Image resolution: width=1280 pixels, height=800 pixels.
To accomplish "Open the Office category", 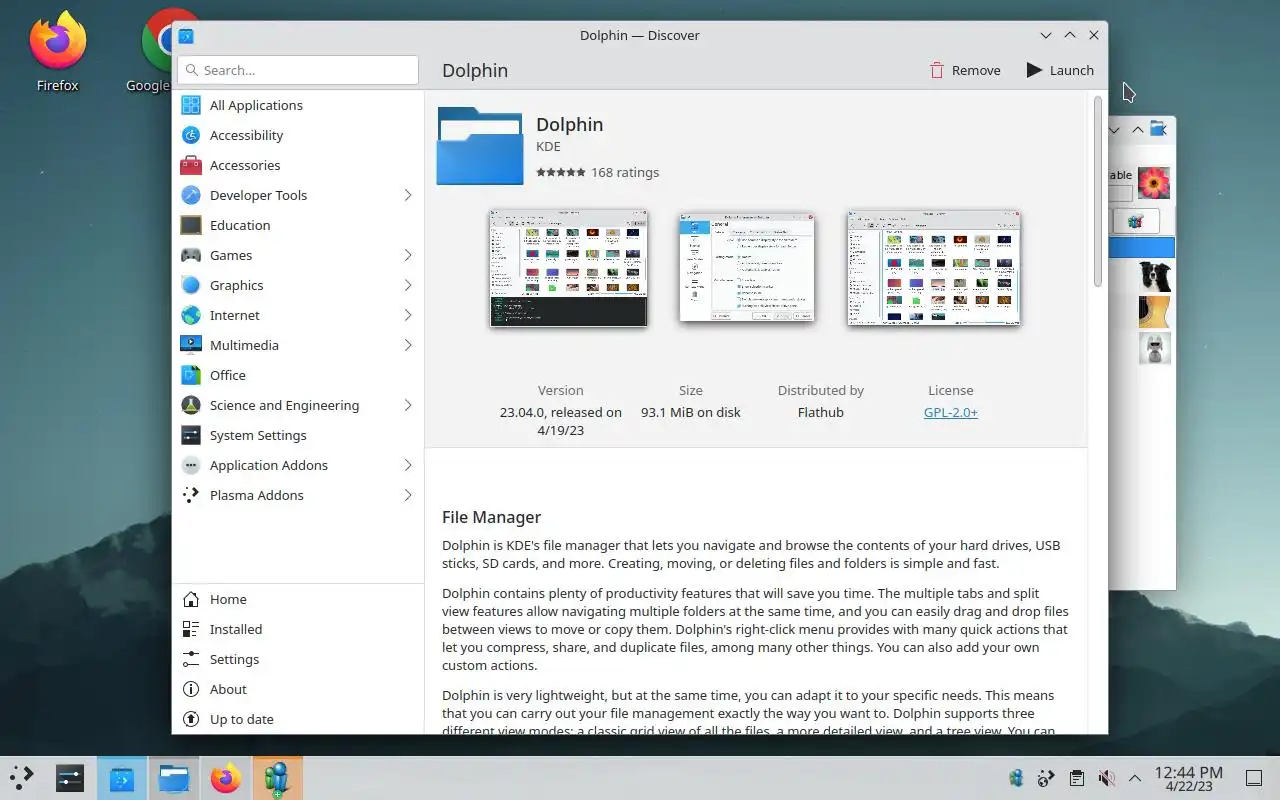I will click(x=298, y=375).
